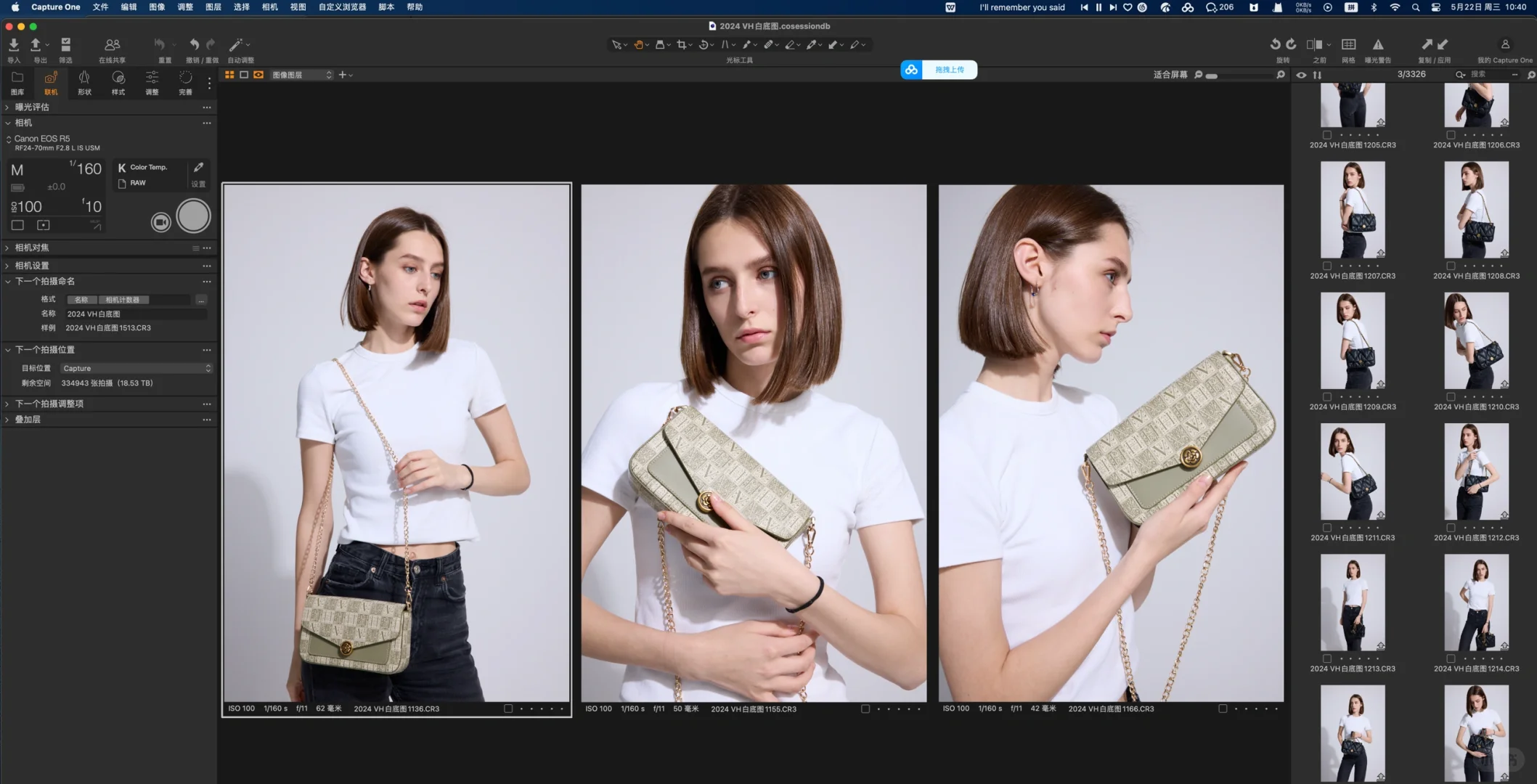Screen dimensions: 1537x784
Task: Click the undo arrow in 撤销/重做
Action: click(x=194, y=45)
